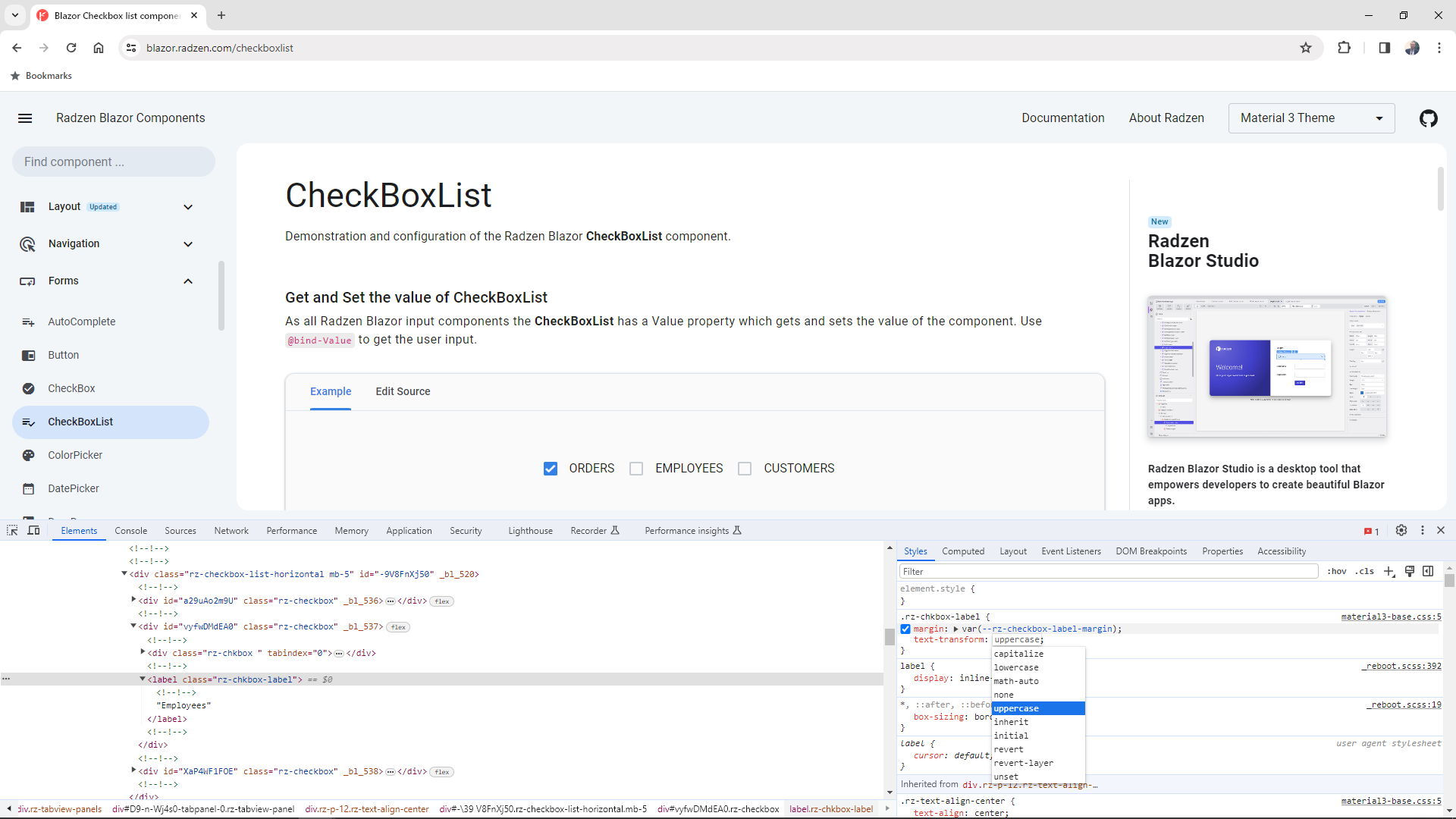Focus the Styles Filter input
Screen dimensions: 1456x819
coord(1109,571)
